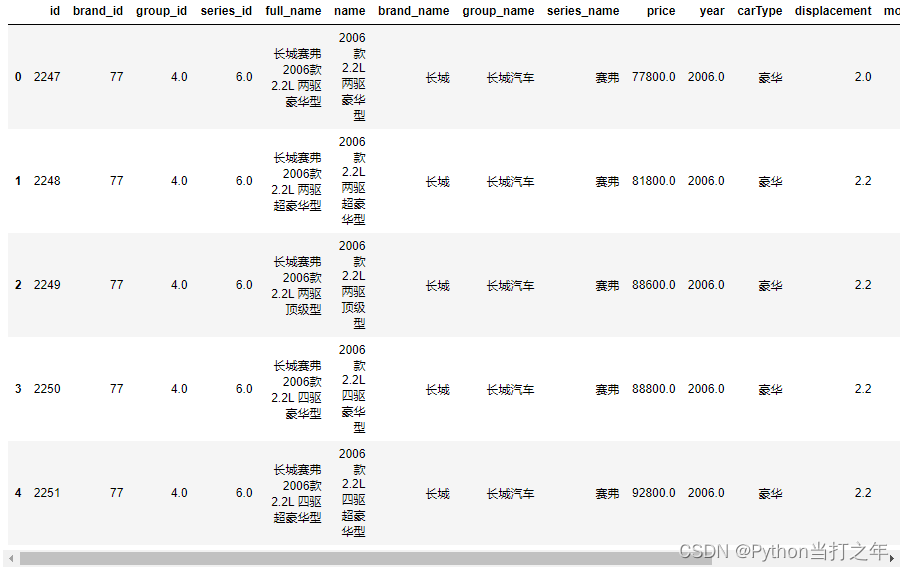
Task: Select id cell 2247
Action: tap(47, 77)
